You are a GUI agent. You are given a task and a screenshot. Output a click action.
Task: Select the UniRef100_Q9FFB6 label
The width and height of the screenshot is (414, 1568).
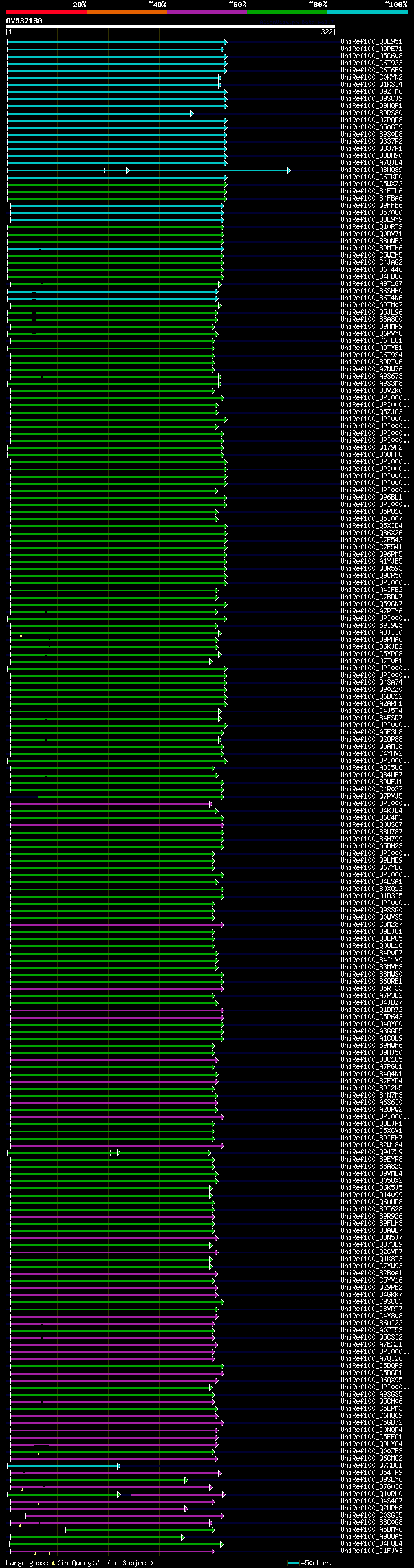click(371, 206)
